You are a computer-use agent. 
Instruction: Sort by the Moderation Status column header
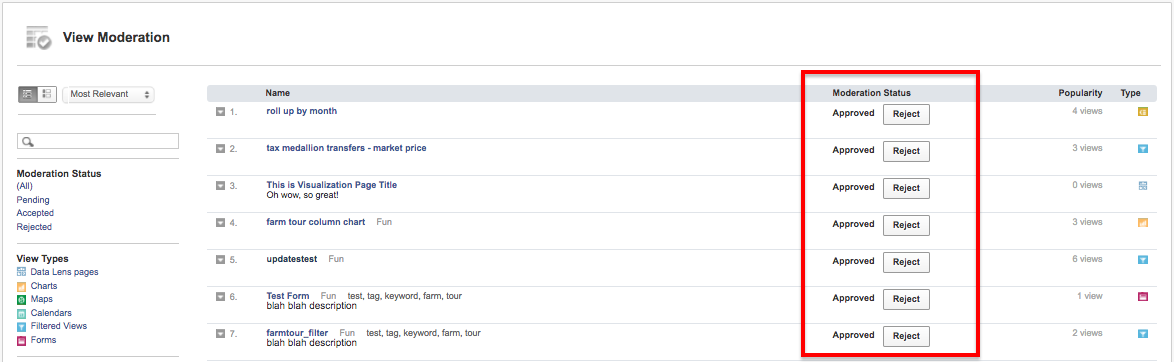[x=872, y=93]
